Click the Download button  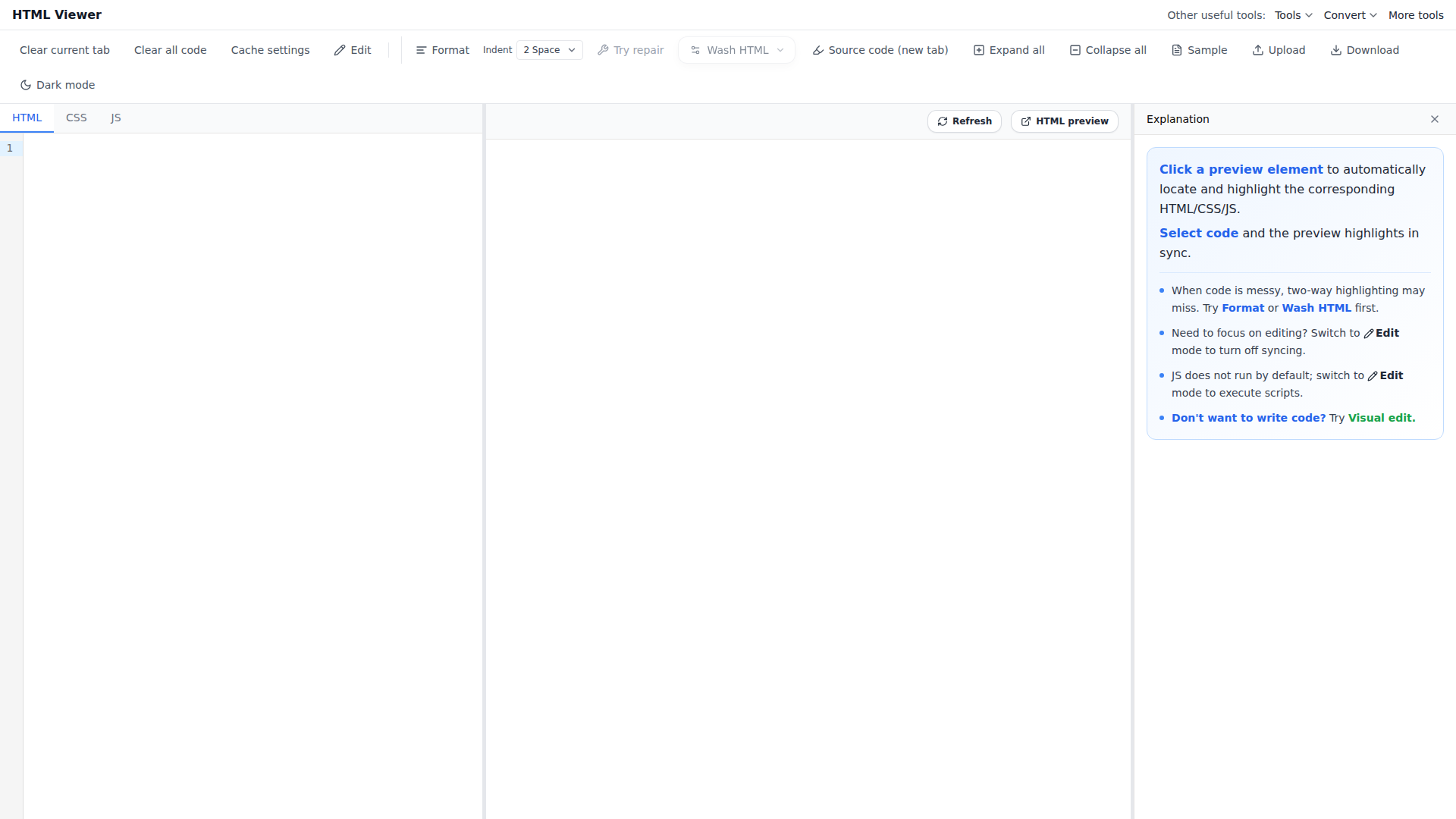click(1365, 50)
